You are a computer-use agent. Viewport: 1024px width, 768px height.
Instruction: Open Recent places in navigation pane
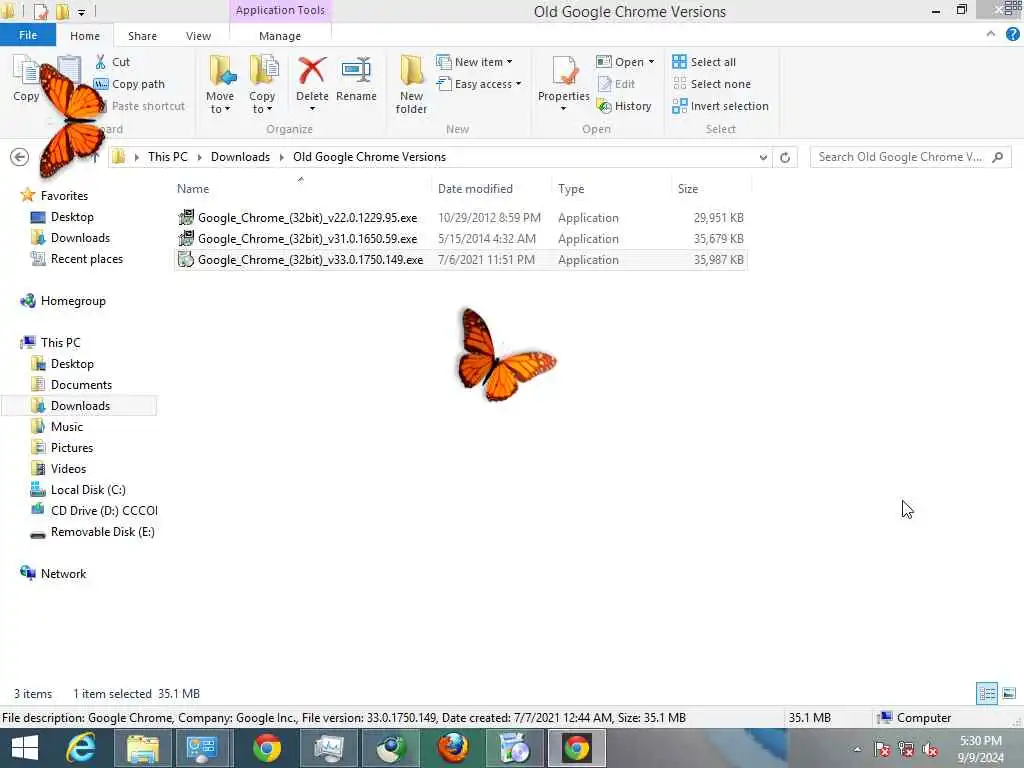click(x=86, y=259)
